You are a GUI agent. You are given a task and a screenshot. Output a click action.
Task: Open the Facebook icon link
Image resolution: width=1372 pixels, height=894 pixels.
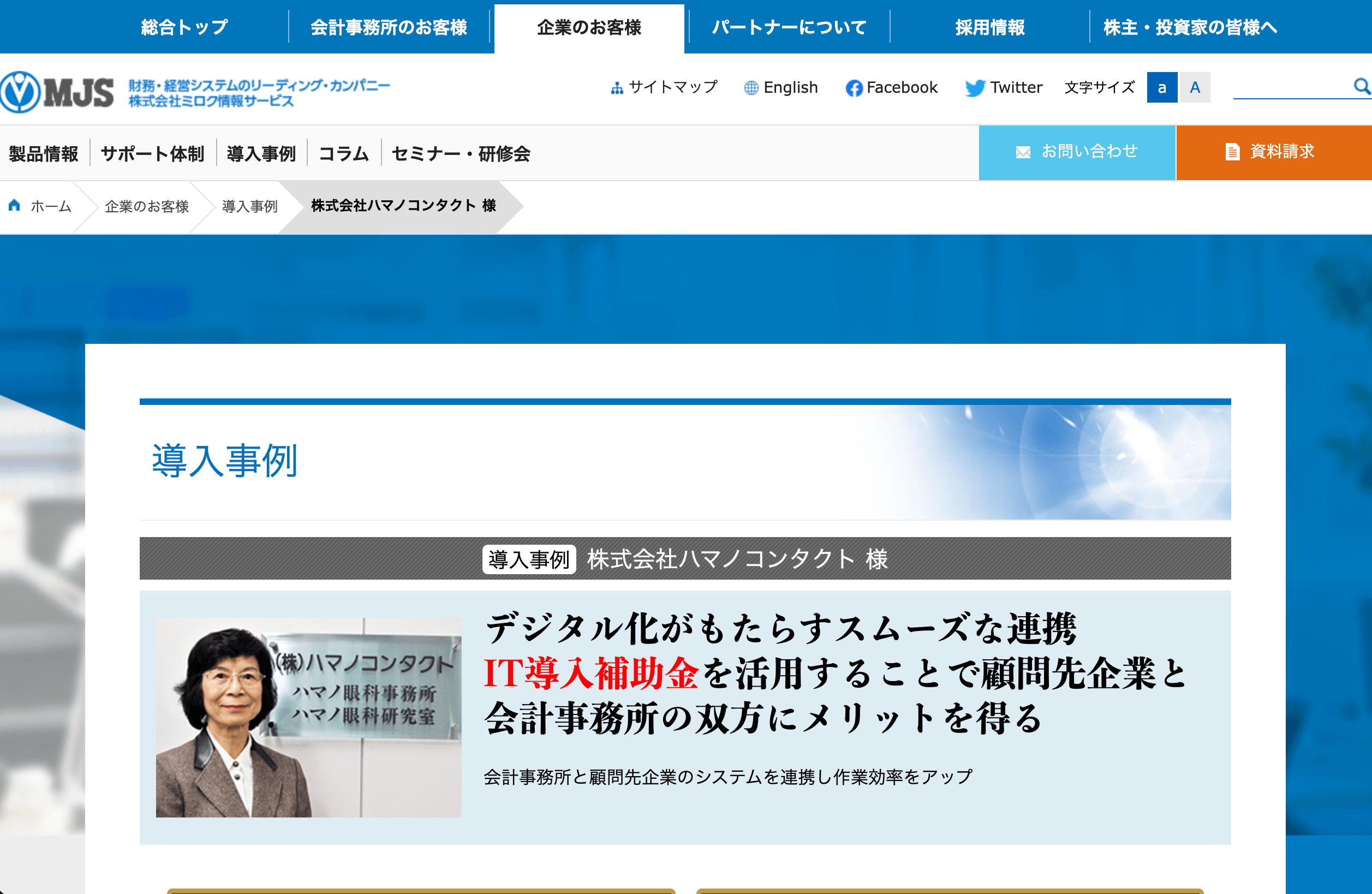tap(854, 88)
